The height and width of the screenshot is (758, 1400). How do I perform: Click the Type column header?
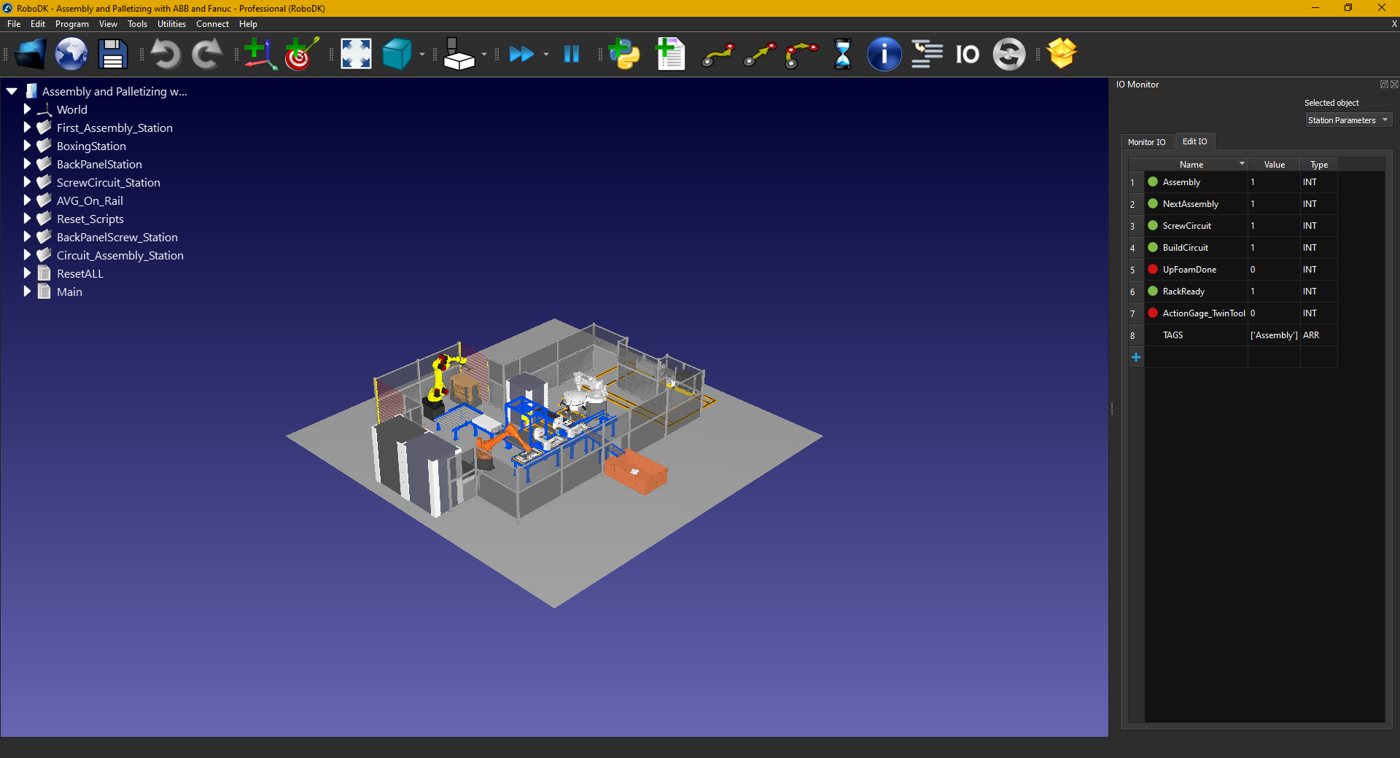(x=1319, y=164)
